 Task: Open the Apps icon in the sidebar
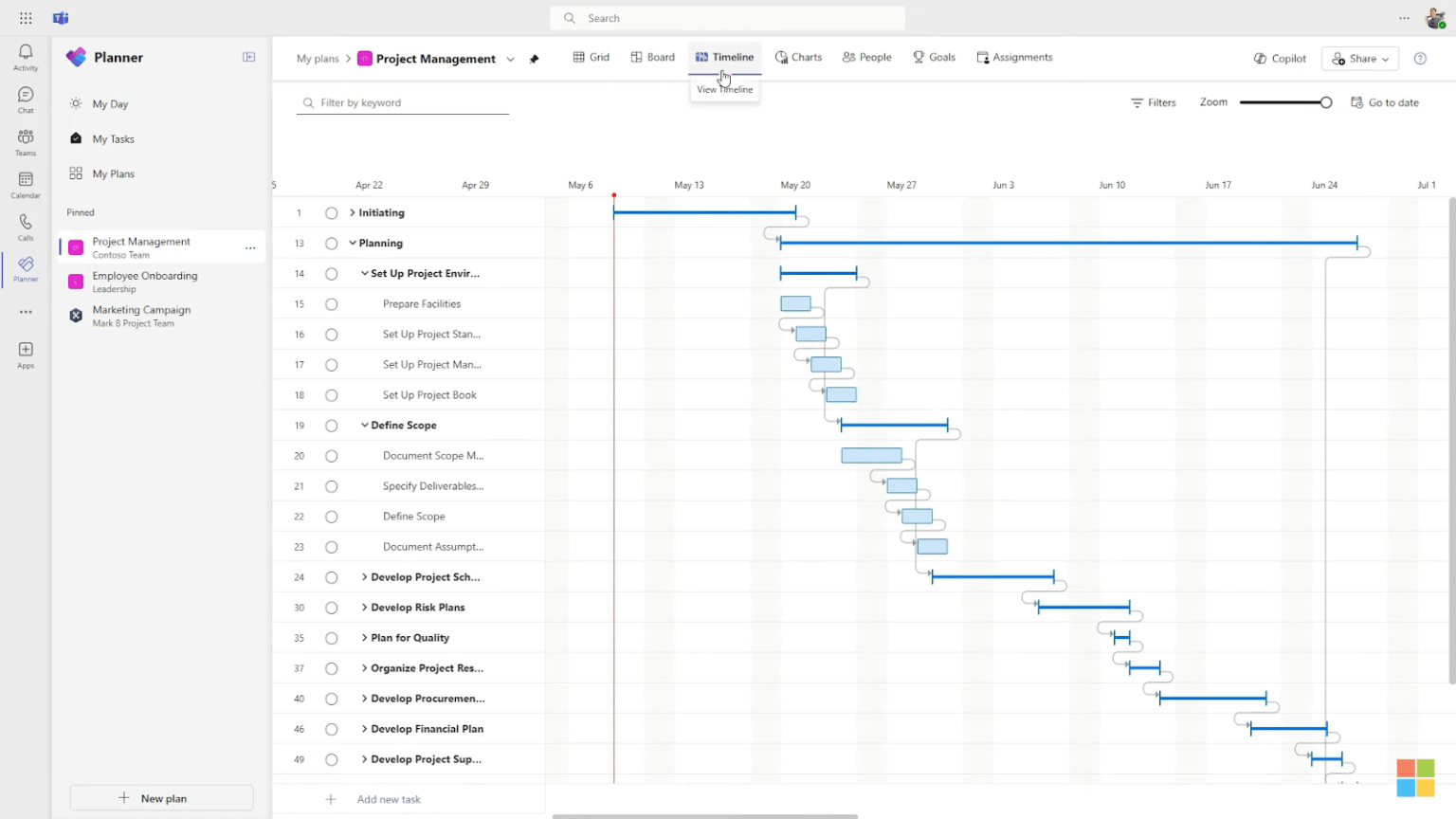click(25, 353)
